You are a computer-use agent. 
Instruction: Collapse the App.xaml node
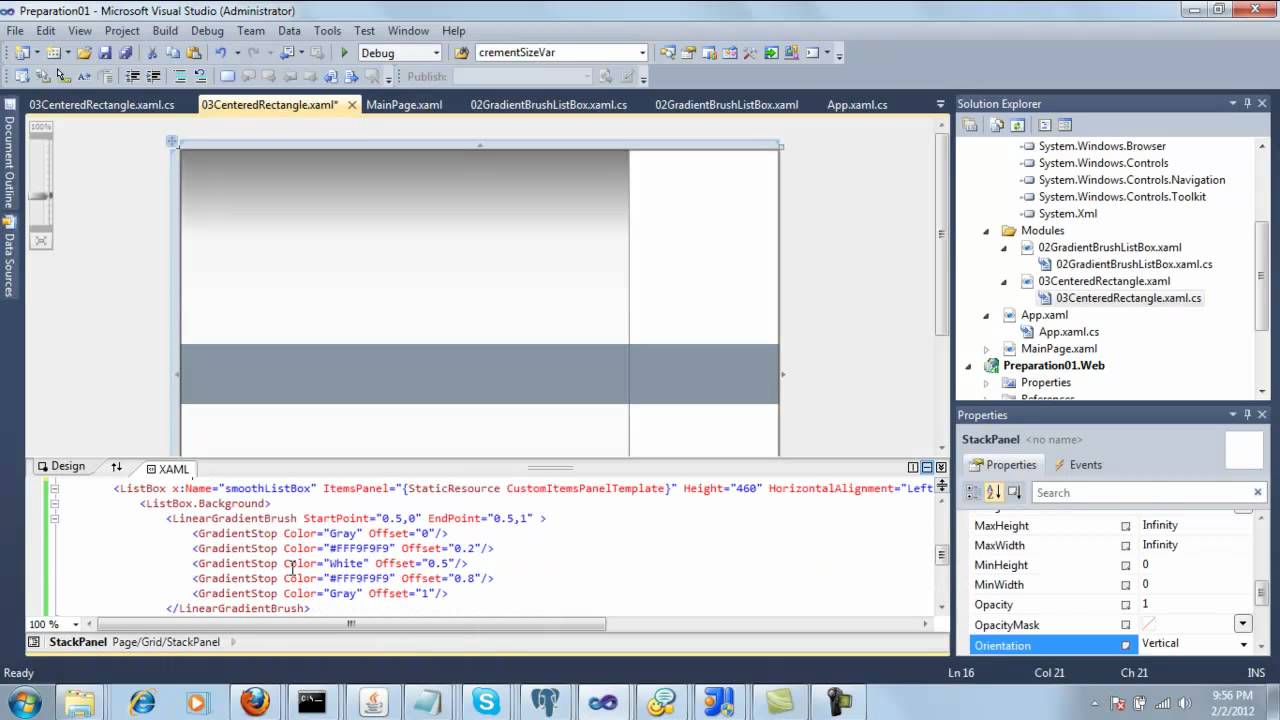pyautogui.click(x=986, y=315)
